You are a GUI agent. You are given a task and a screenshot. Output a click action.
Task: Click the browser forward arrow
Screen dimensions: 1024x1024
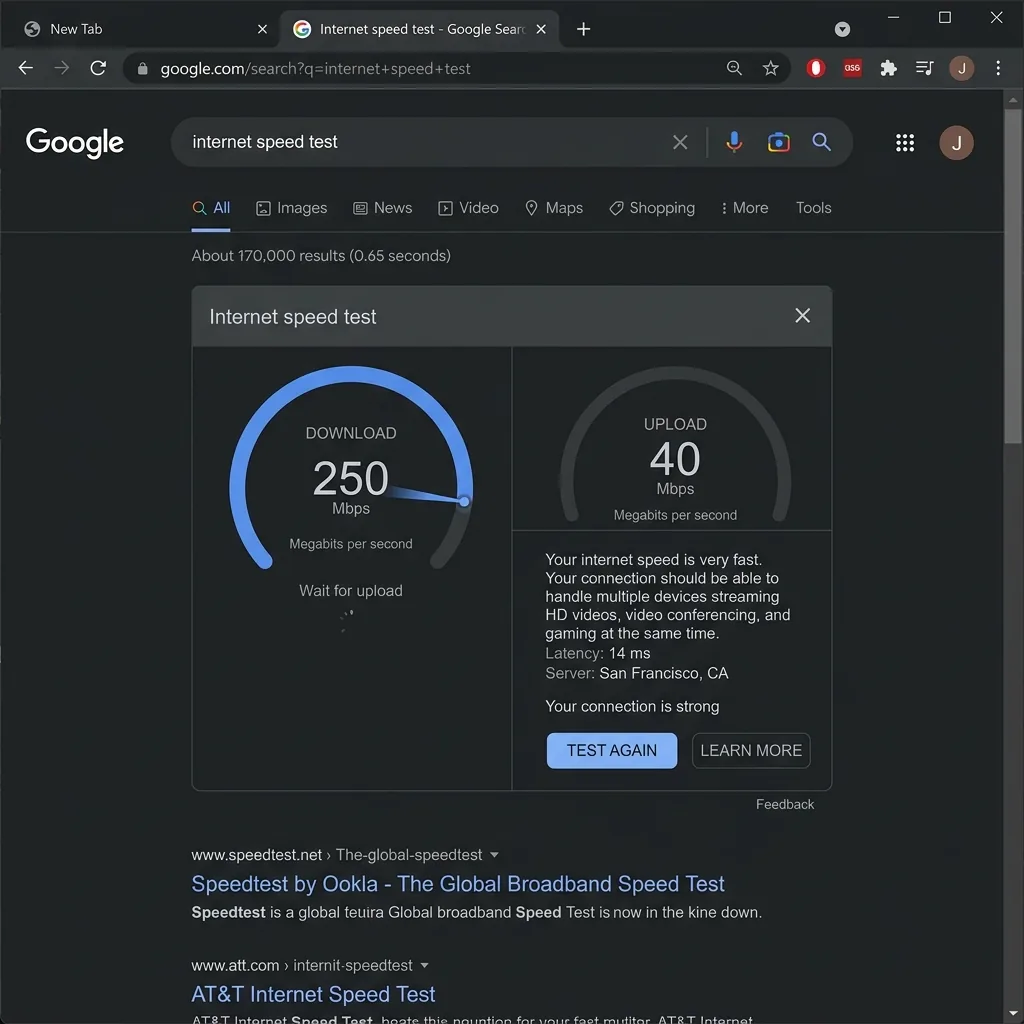(61, 68)
